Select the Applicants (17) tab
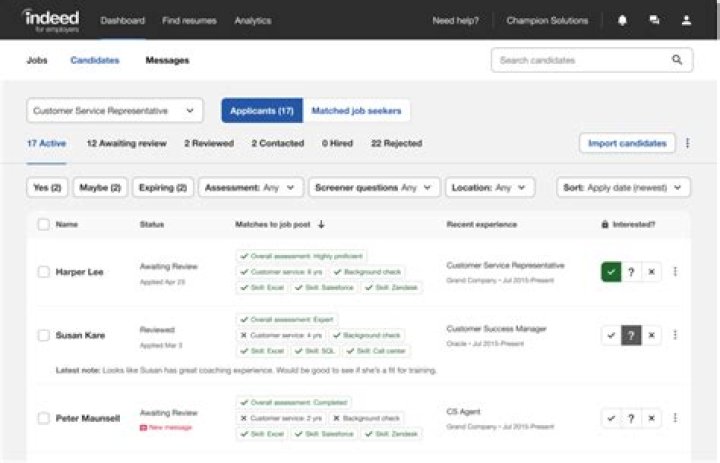The image size is (720, 463). 262,111
